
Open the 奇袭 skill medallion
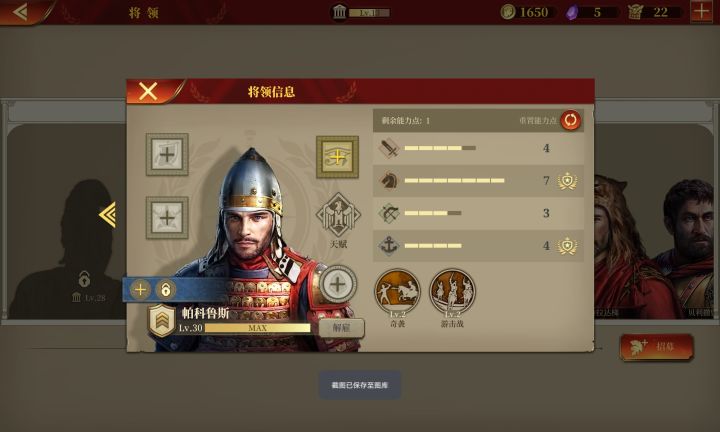[398, 292]
